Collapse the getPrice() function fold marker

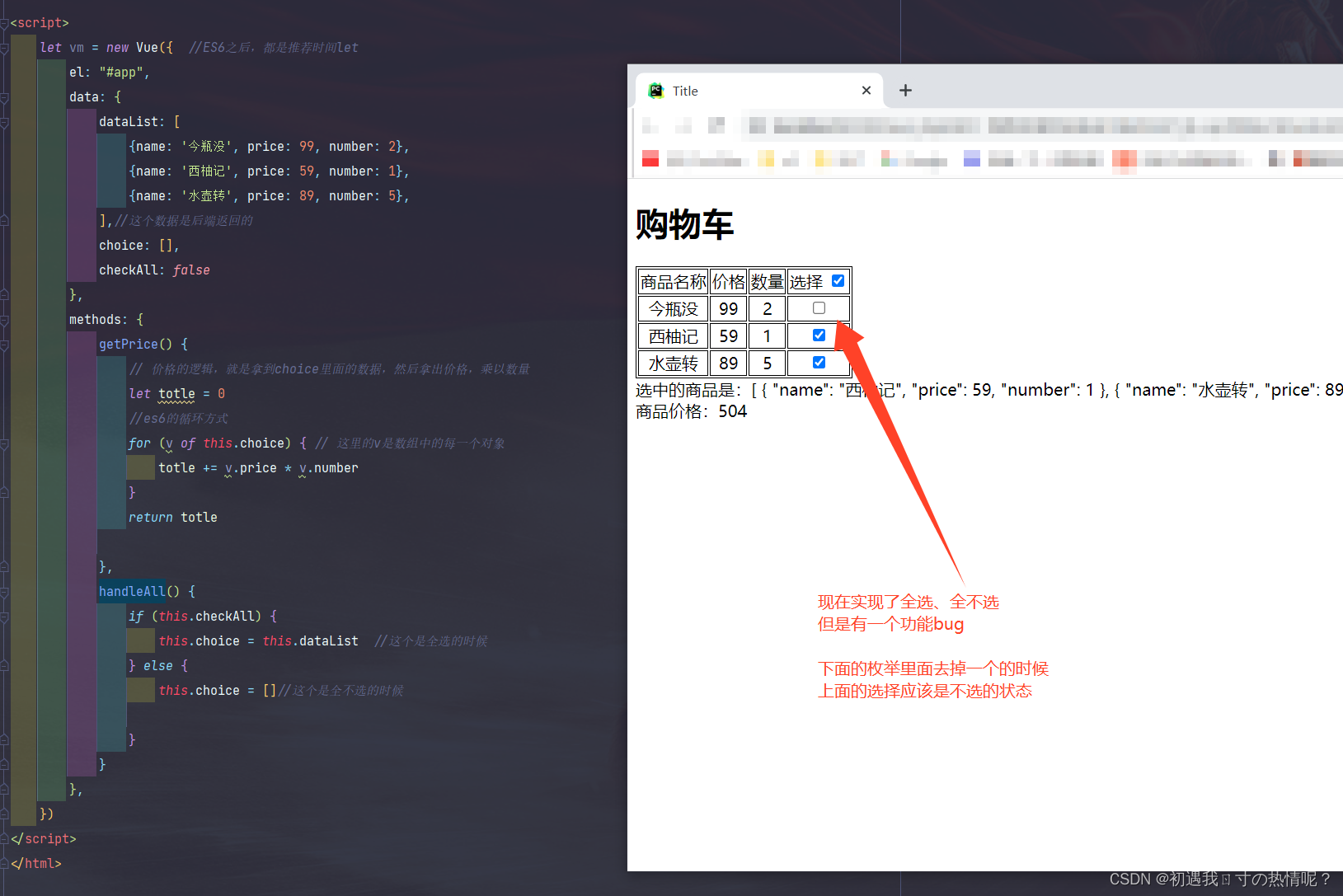pyautogui.click(x=5, y=345)
